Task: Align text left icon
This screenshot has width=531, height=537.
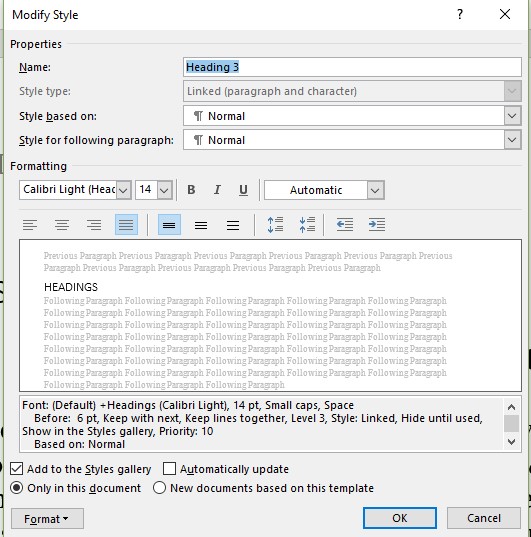Action: 30,225
